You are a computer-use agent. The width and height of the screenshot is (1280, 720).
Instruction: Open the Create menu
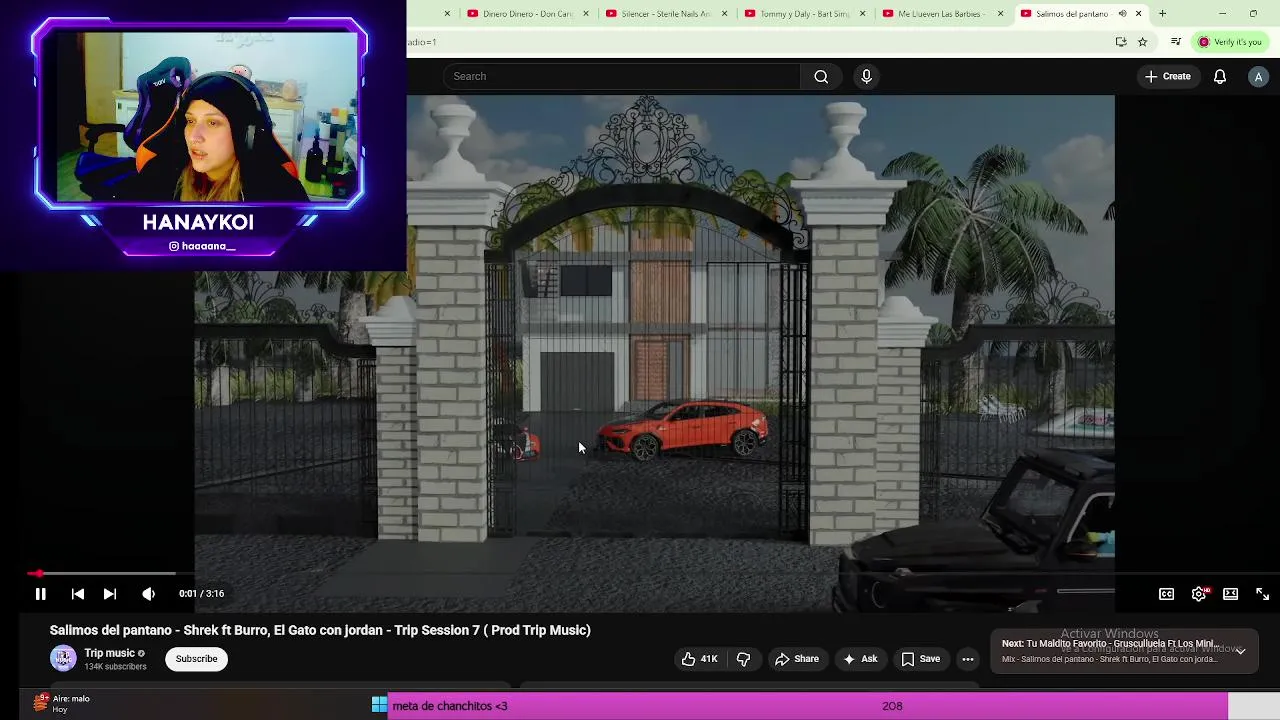tap(1168, 76)
